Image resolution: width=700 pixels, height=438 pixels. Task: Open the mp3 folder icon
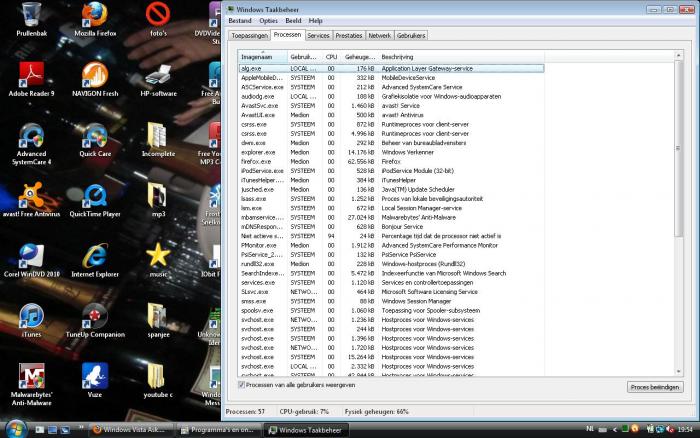[x=158, y=200]
